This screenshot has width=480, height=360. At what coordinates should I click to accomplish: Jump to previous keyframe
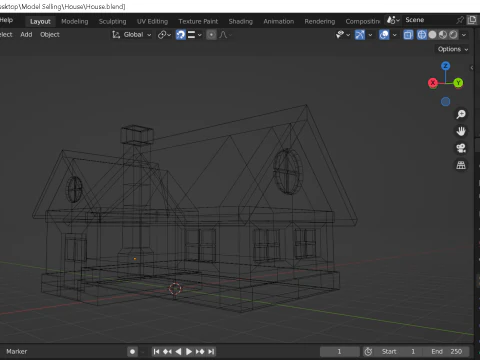click(x=167, y=351)
